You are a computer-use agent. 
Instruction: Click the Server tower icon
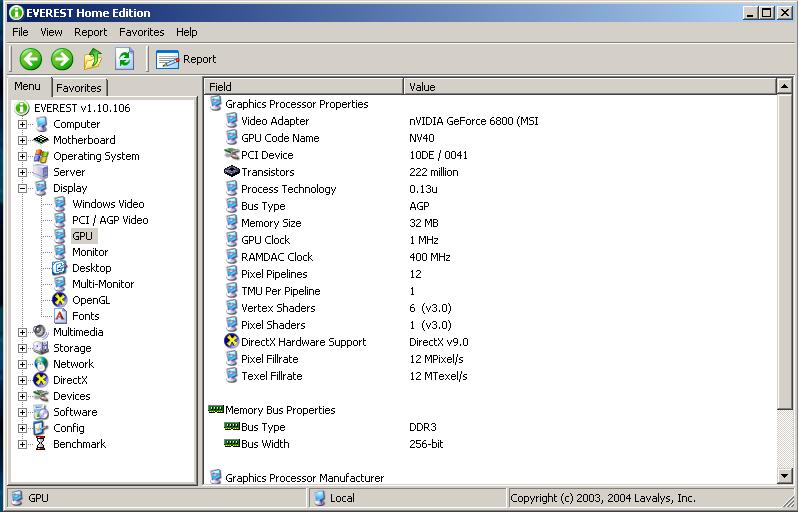coord(41,172)
